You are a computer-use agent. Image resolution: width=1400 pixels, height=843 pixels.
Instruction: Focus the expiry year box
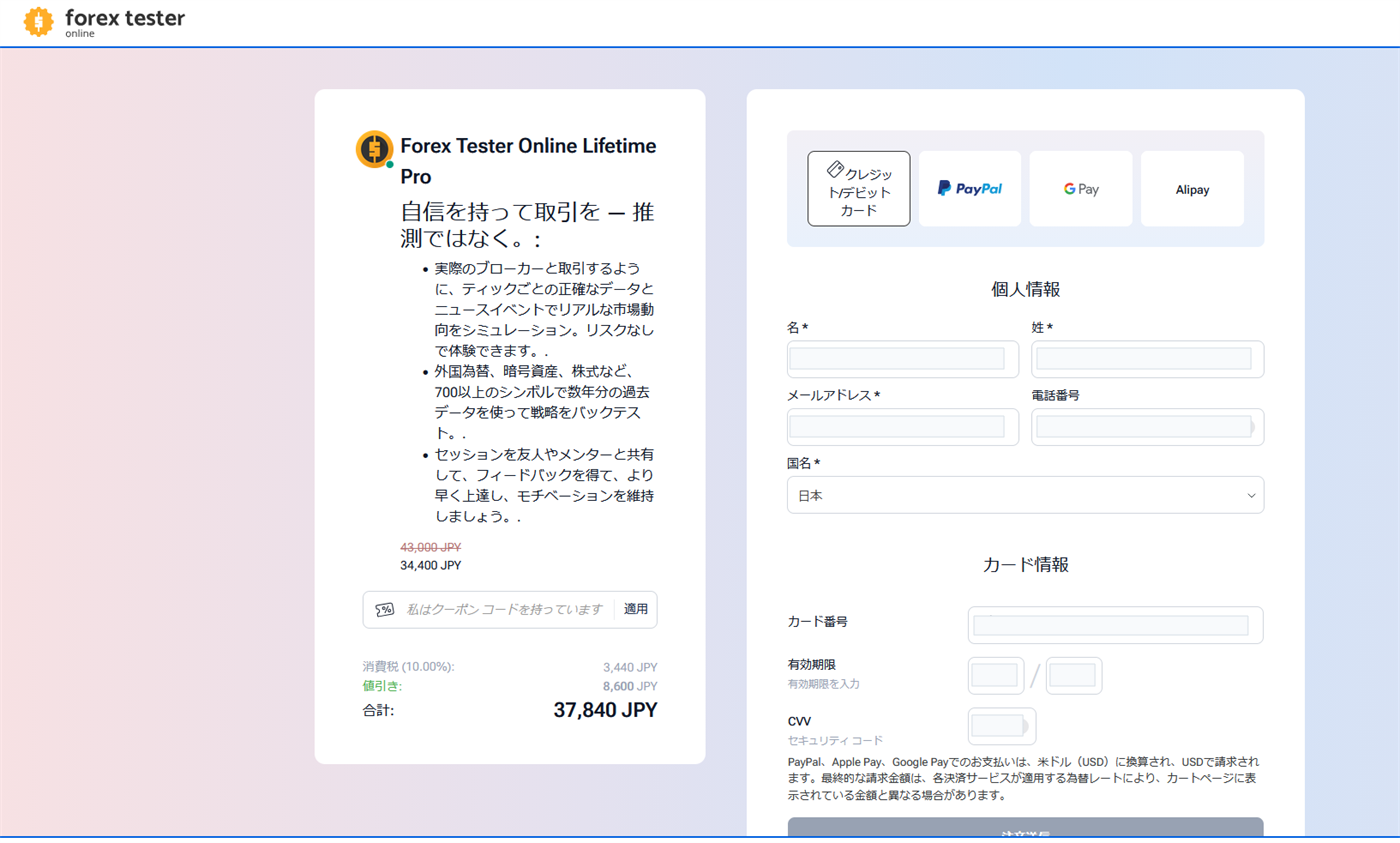coord(1074,675)
